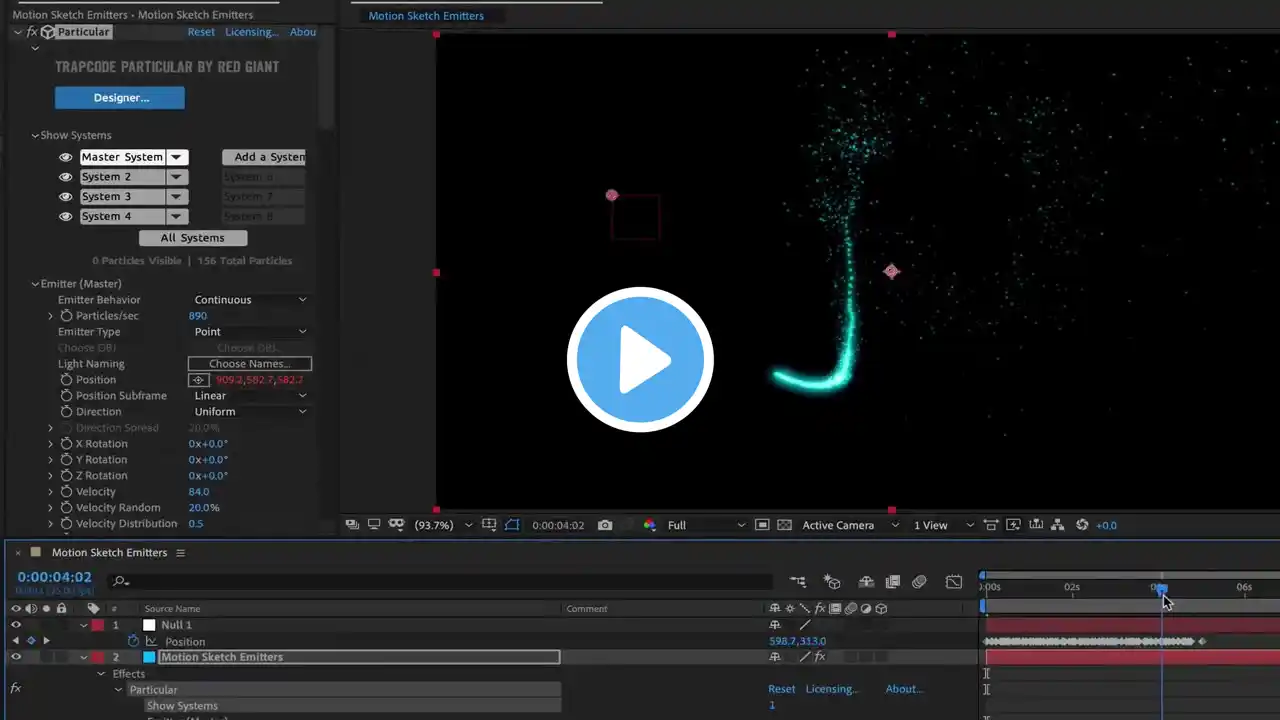1280x720 pixels.
Task: Click the Choose Names button for Light Naming
Action: click(x=250, y=364)
